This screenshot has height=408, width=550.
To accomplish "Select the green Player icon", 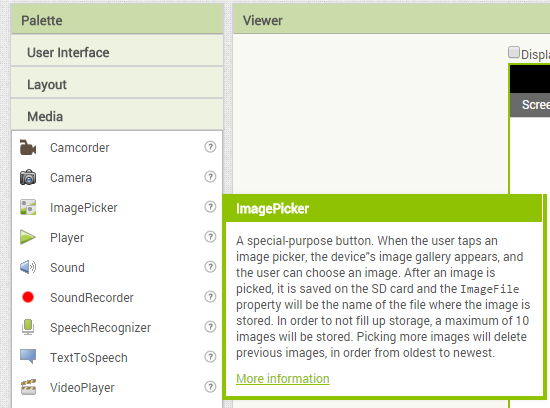I will (x=28, y=238).
